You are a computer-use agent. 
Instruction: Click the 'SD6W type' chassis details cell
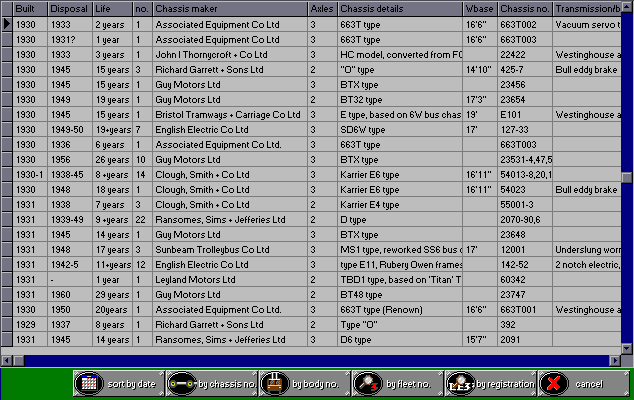400,129
